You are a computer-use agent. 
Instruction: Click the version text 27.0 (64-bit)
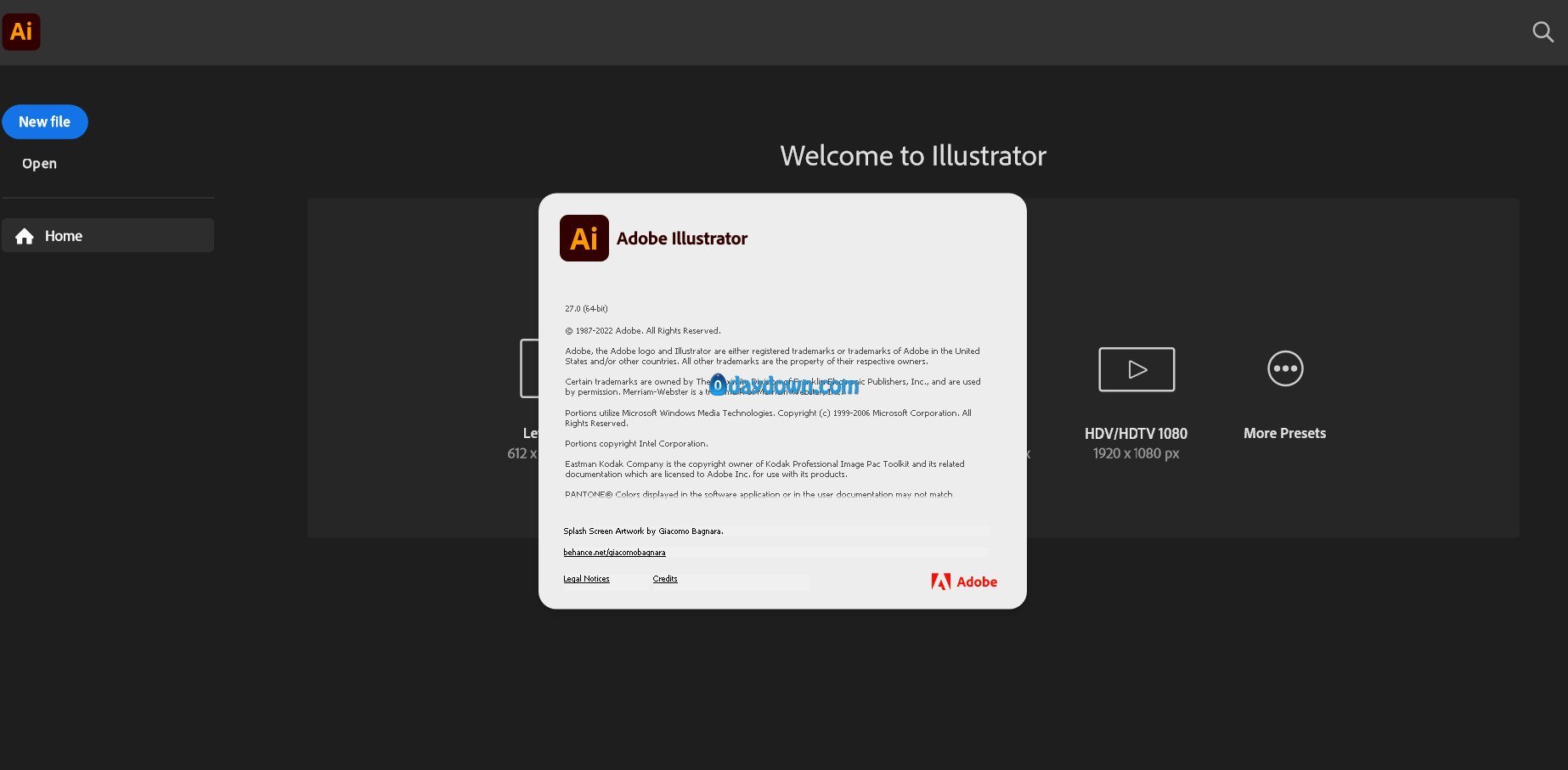(x=586, y=309)
